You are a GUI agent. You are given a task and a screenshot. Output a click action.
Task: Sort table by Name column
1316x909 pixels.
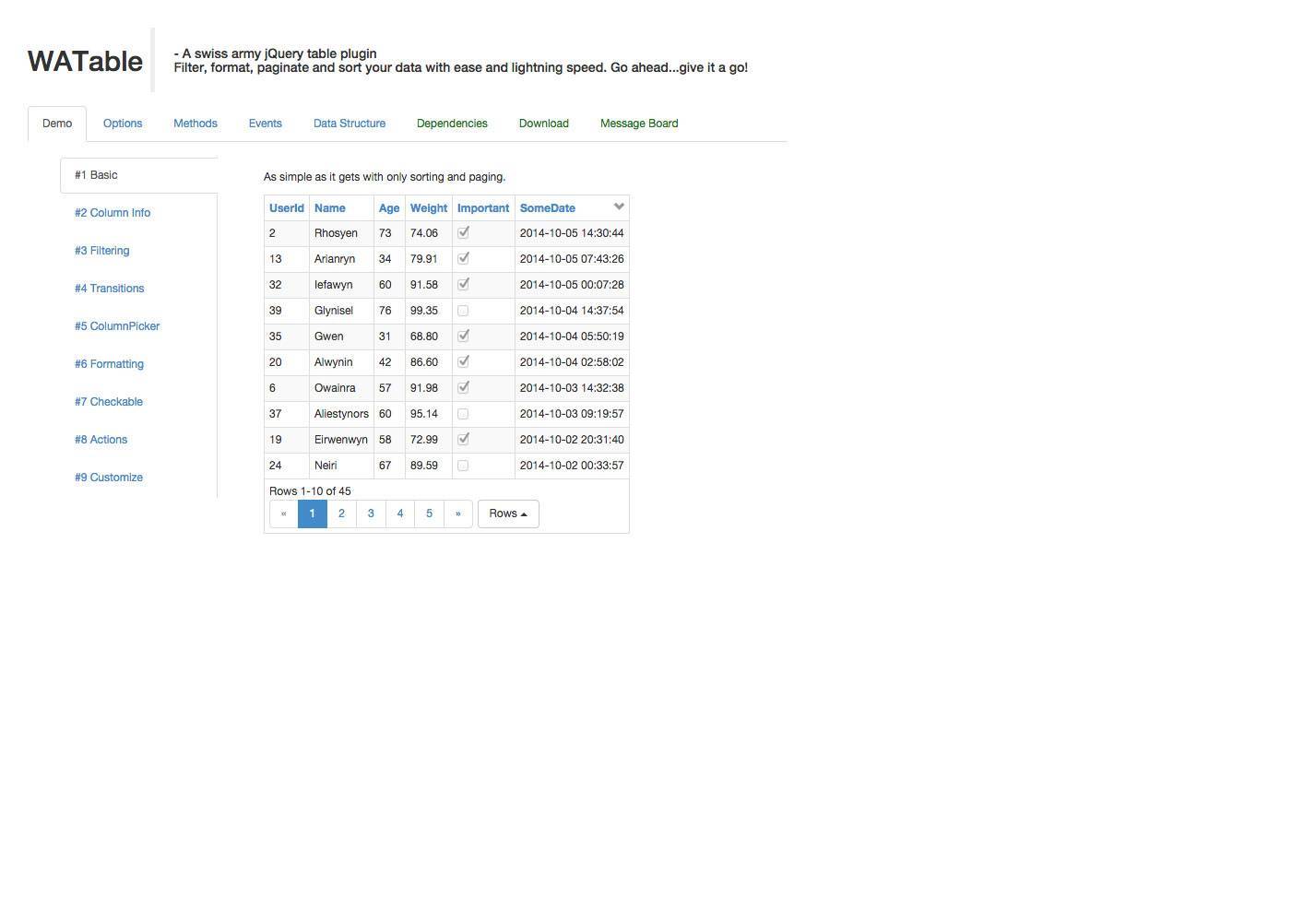(x=330, y=208)
